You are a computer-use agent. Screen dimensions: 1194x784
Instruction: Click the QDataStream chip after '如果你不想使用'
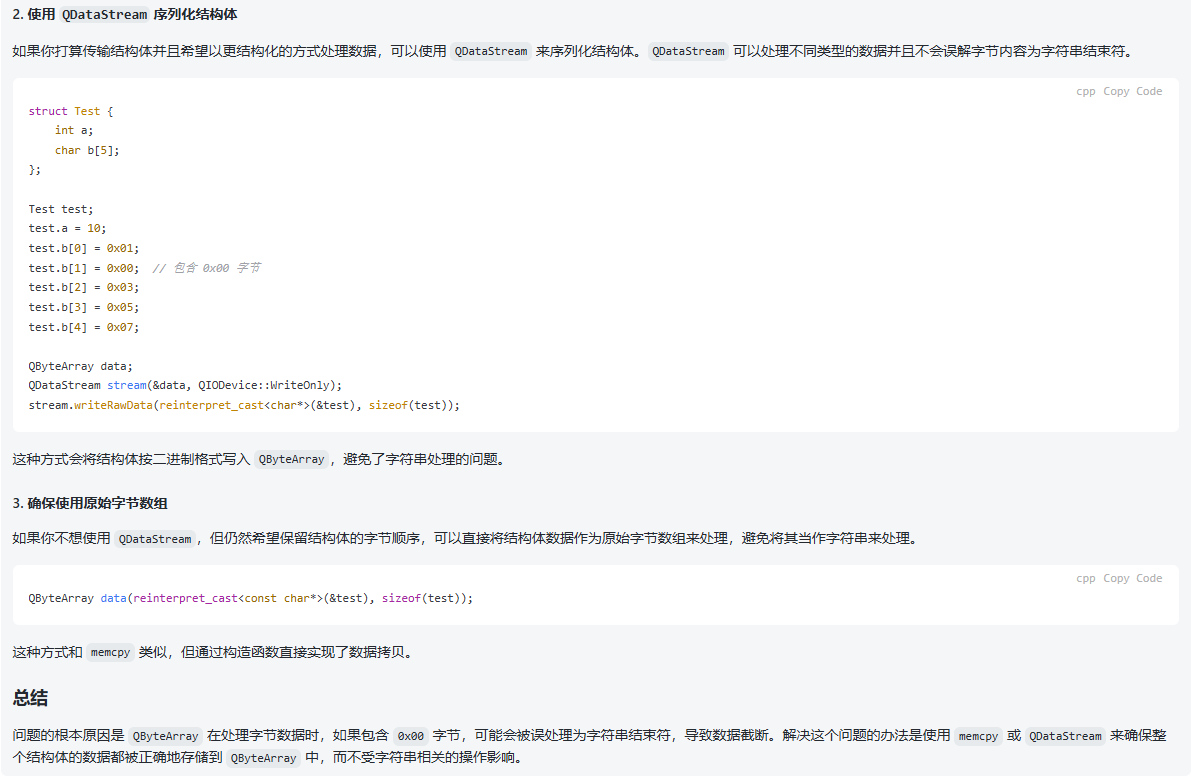point(154,539)
